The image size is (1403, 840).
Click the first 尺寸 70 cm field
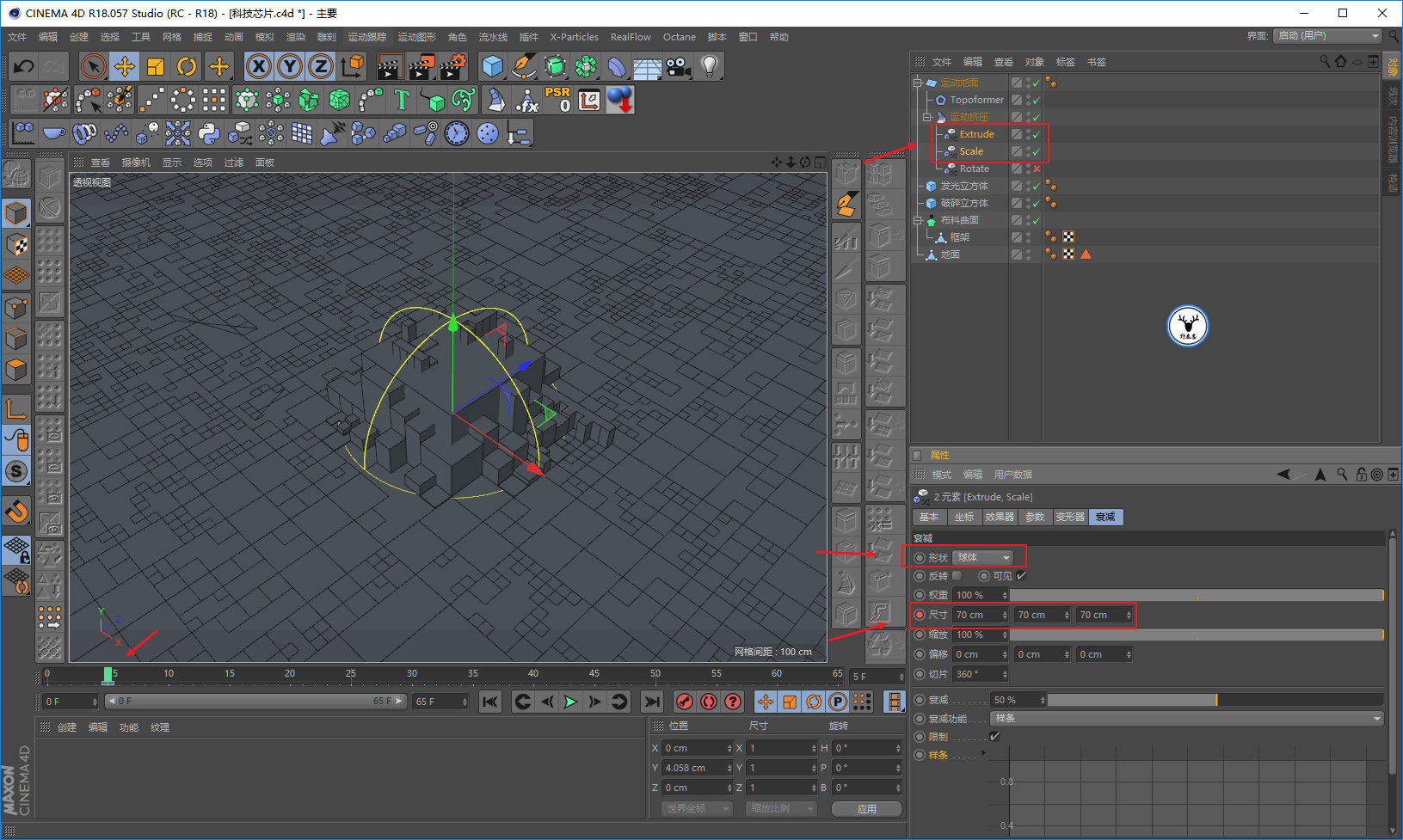click(x=980, y=615)
